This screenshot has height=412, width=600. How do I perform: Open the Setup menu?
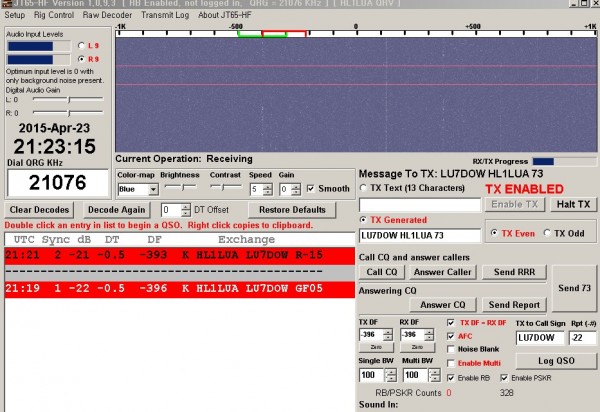(x=15, y=15)
